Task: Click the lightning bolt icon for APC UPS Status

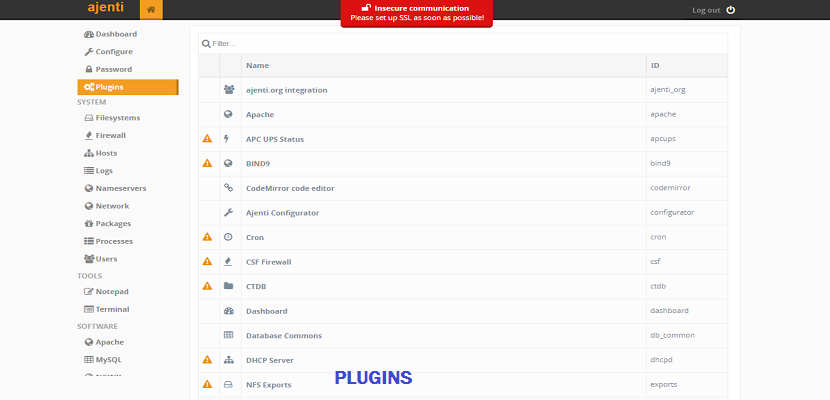Action: (227, 139)
